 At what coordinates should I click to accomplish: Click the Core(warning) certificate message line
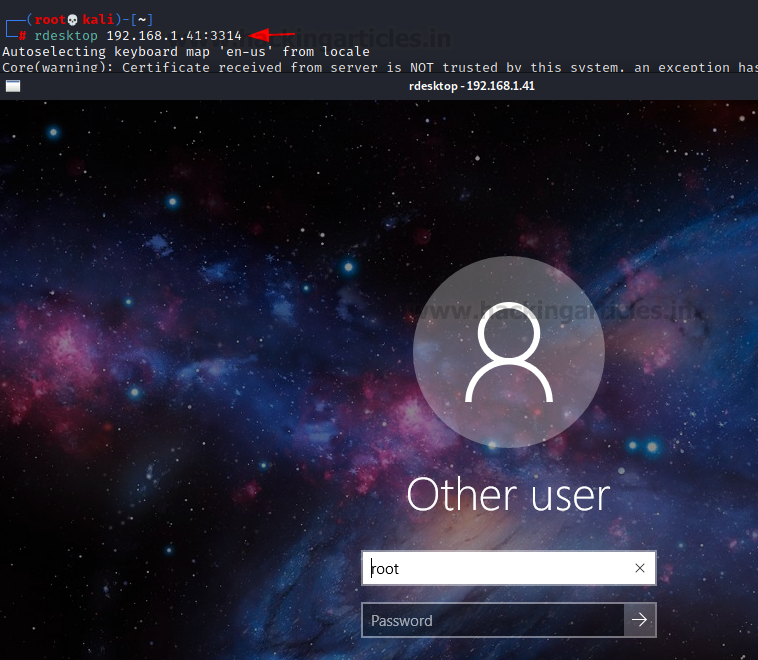(x=380, y=67)
